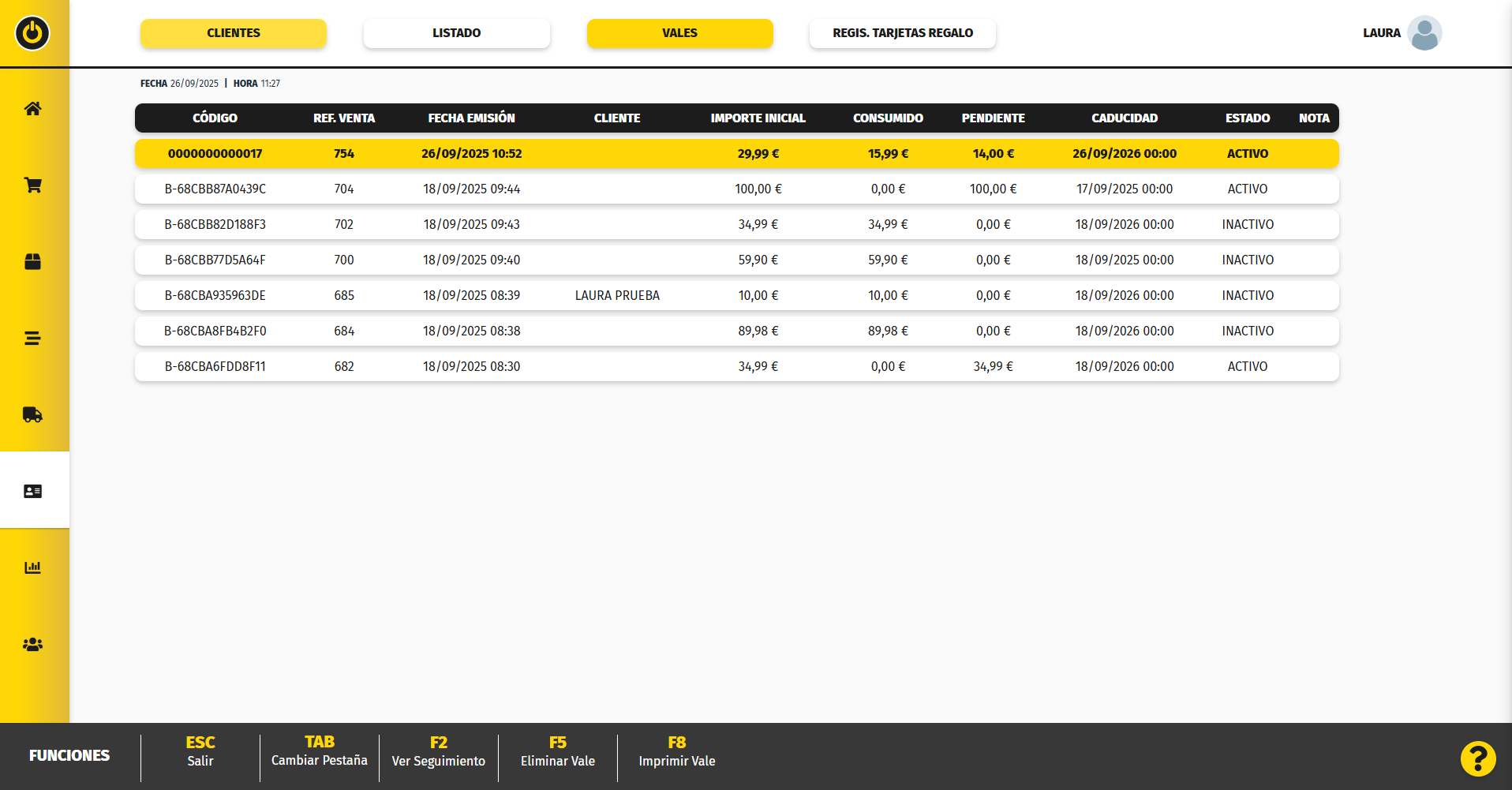1512x790 pixels.
Task: Select the CLIENTES tab
Action: pos(233,33)
